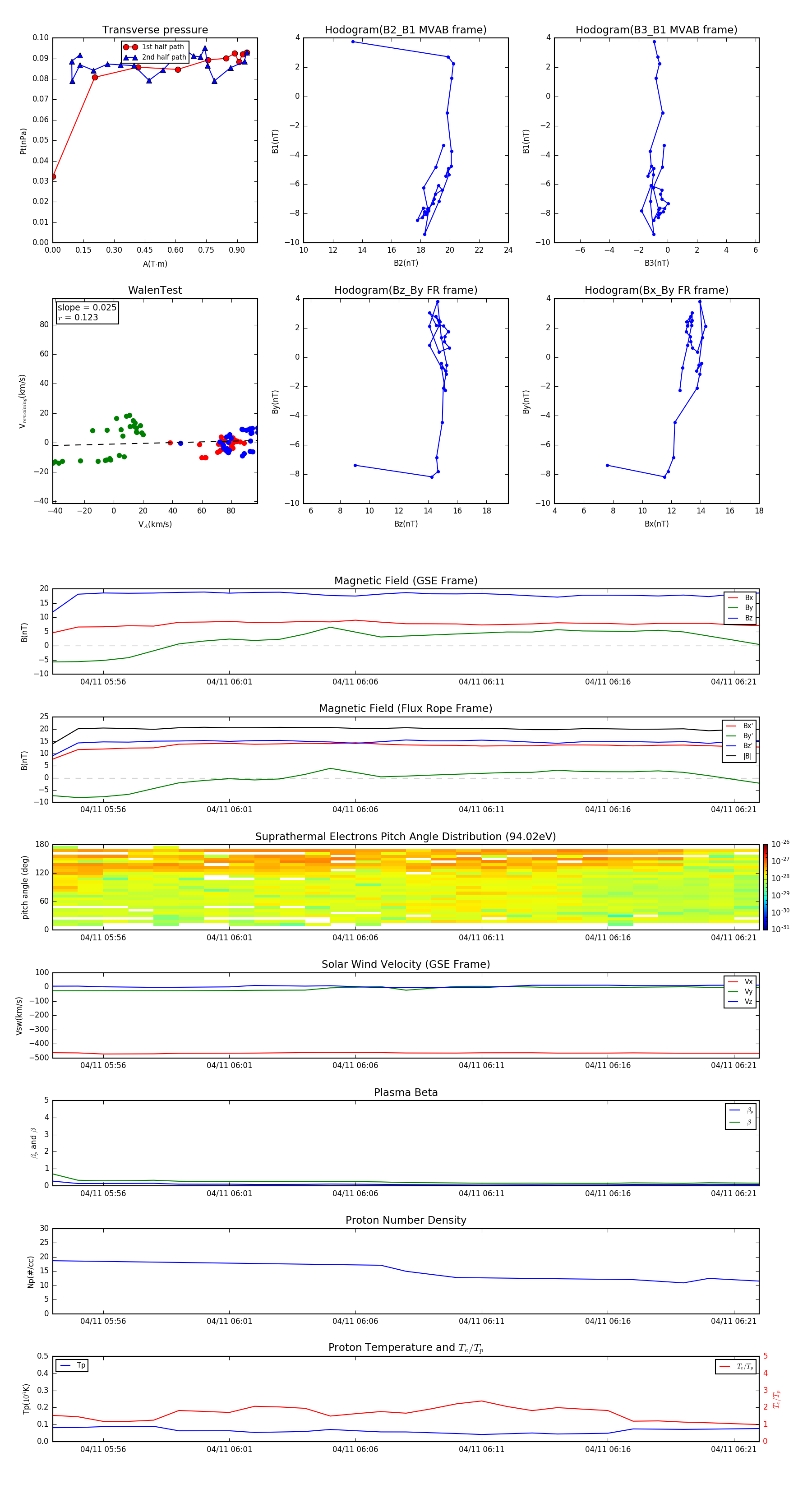Select the red 'Te/Tp' right axis label
812x1489 pixels.
[776, 1399]
